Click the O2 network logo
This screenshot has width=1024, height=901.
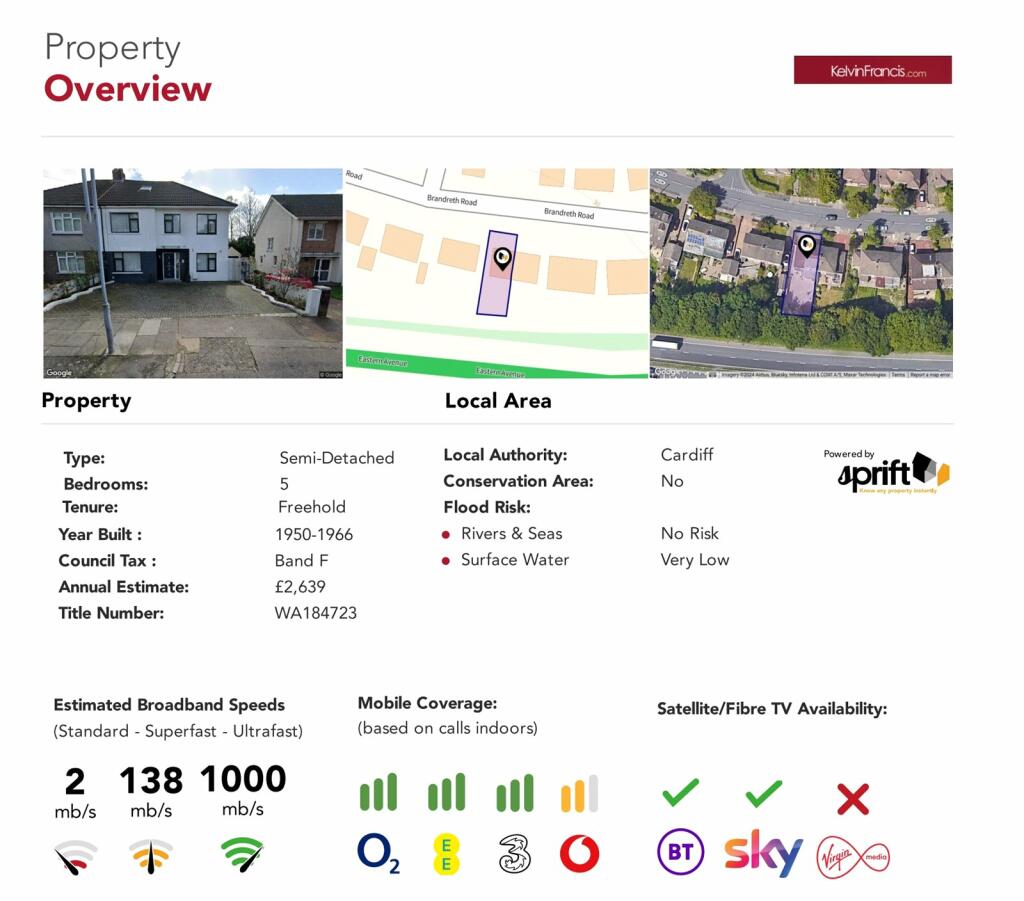click(378, 853)
